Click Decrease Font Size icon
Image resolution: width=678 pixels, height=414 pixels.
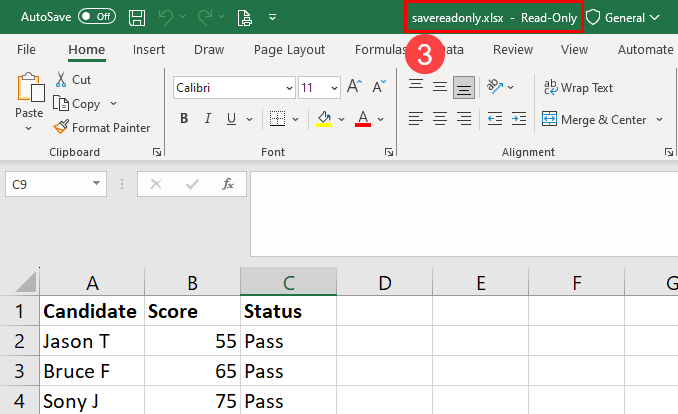[379, 87]
